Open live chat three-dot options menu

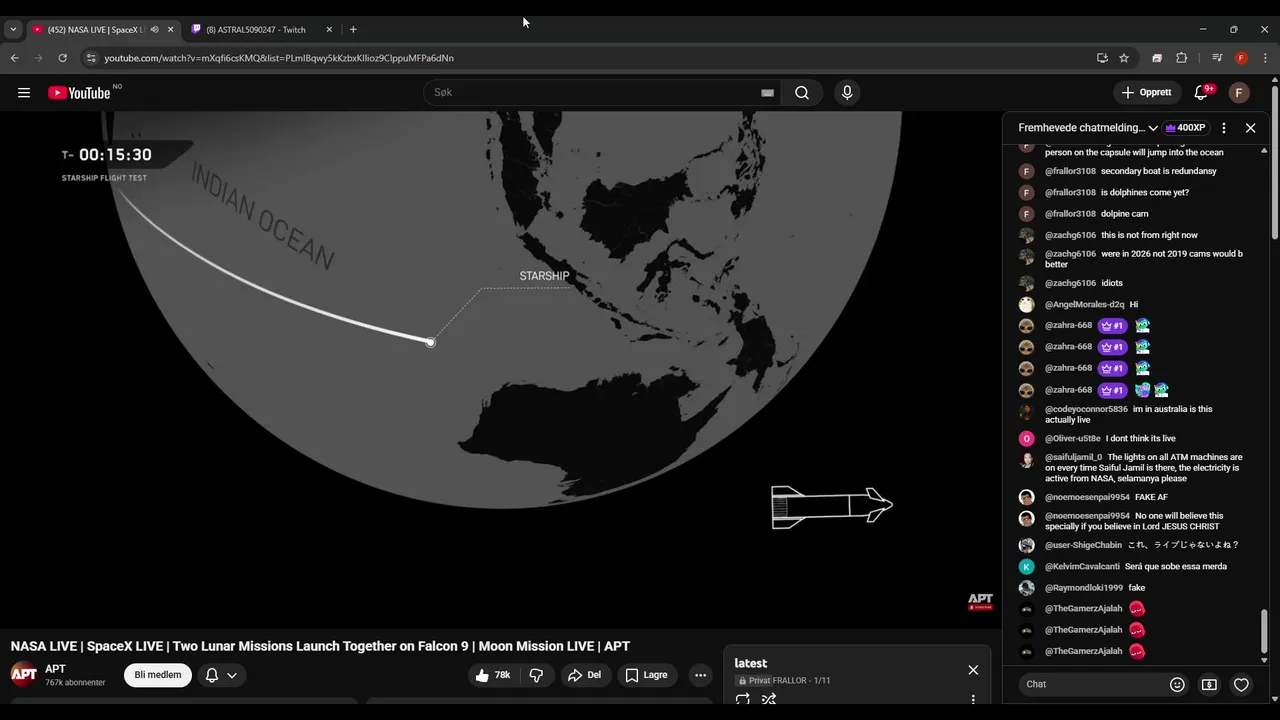point(1224,128)
